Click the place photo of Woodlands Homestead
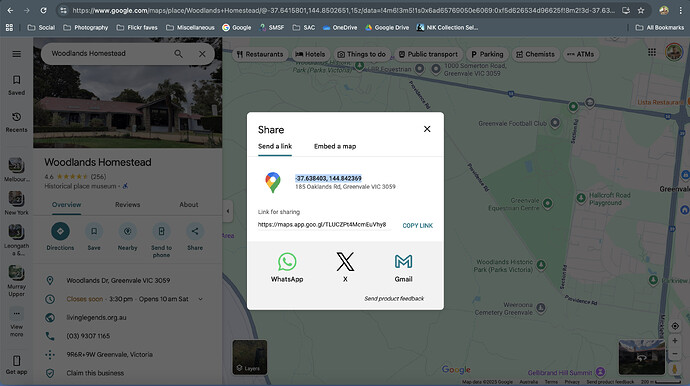Viewport: 690px width, 386px height. 128,93
